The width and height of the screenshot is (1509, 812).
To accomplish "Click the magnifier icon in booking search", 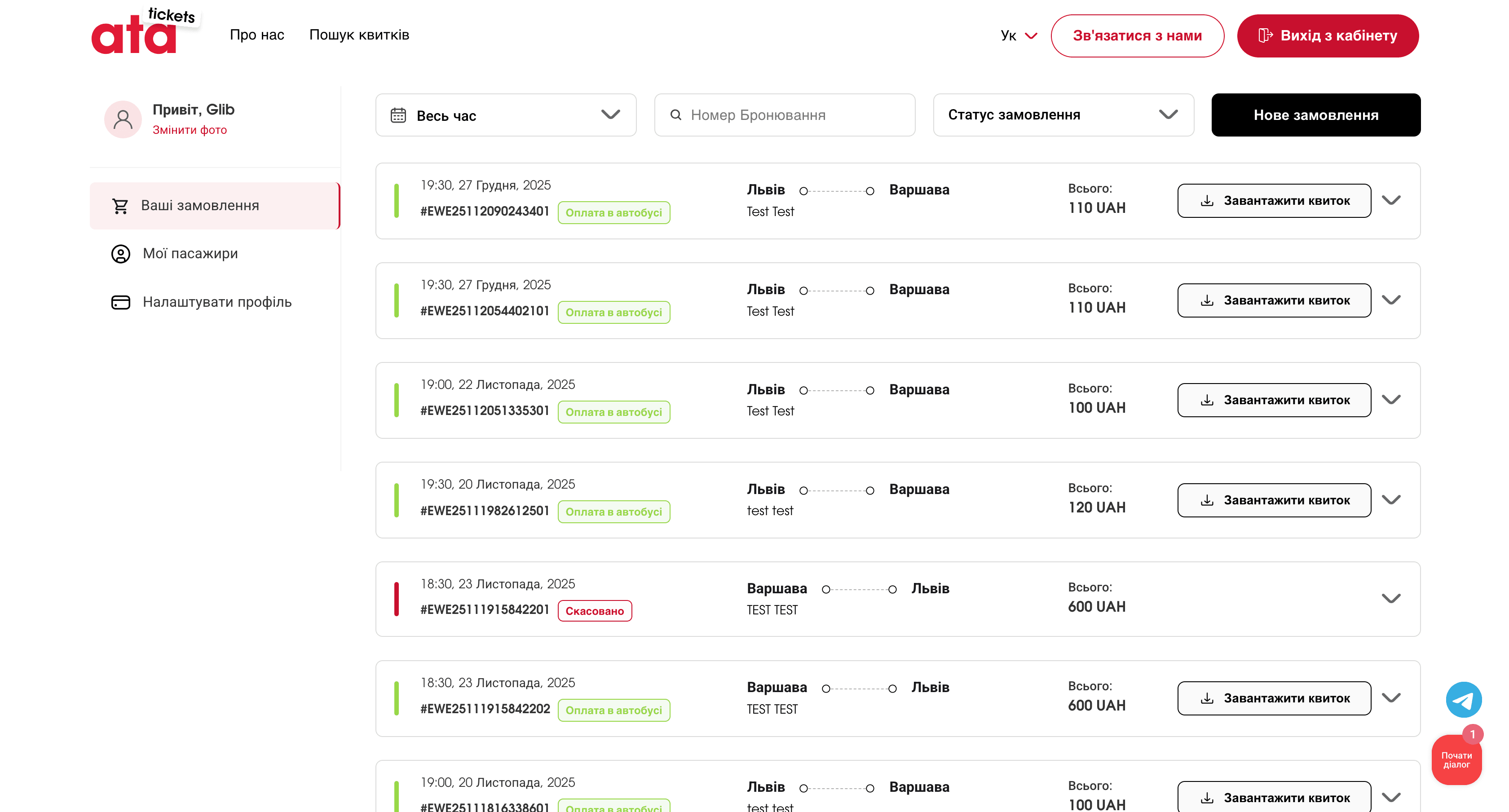I will click(677, 115).
